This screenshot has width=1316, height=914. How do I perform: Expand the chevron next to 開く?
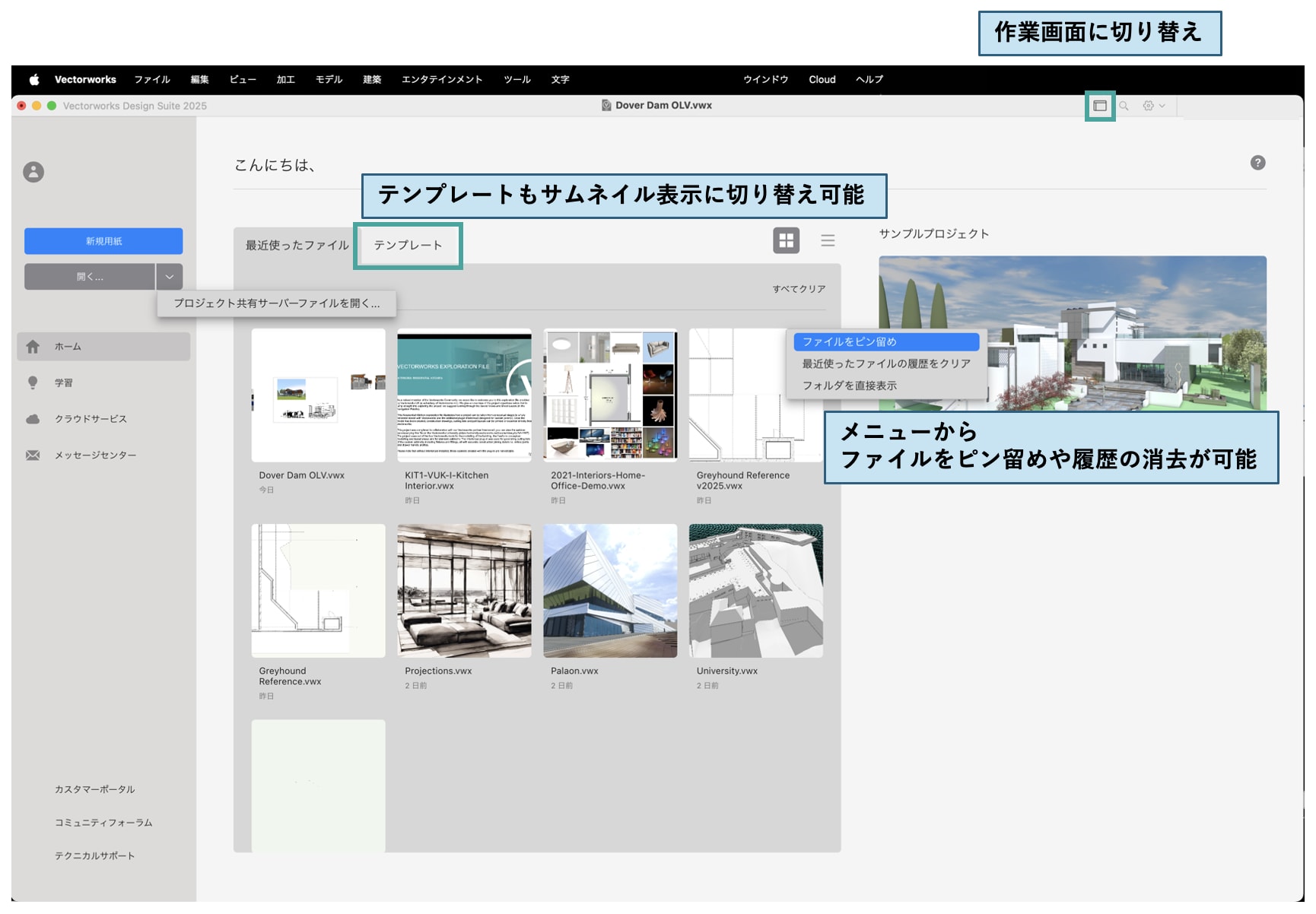pos(169,276)
